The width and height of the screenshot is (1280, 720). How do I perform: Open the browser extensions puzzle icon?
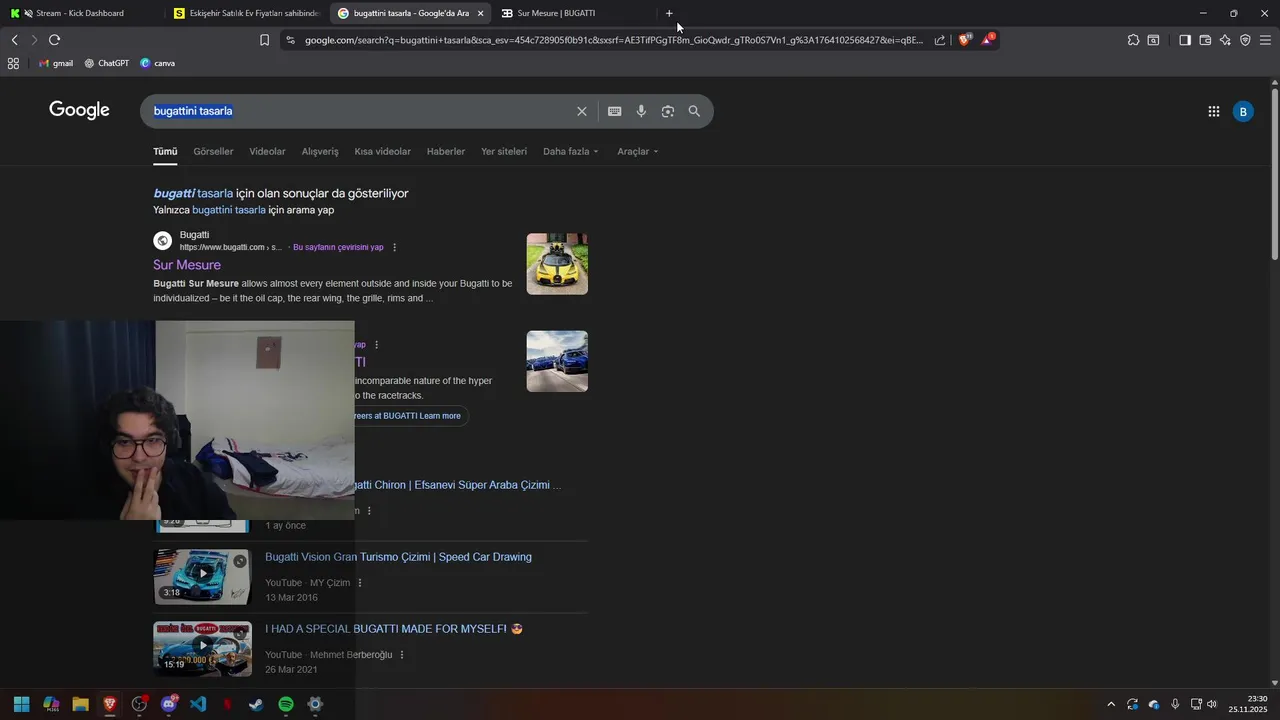(1133, 40)
